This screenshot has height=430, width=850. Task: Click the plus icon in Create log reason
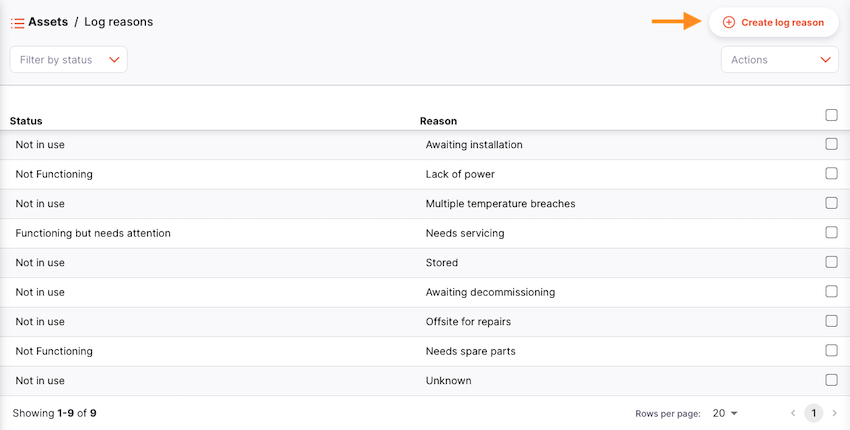728,22
